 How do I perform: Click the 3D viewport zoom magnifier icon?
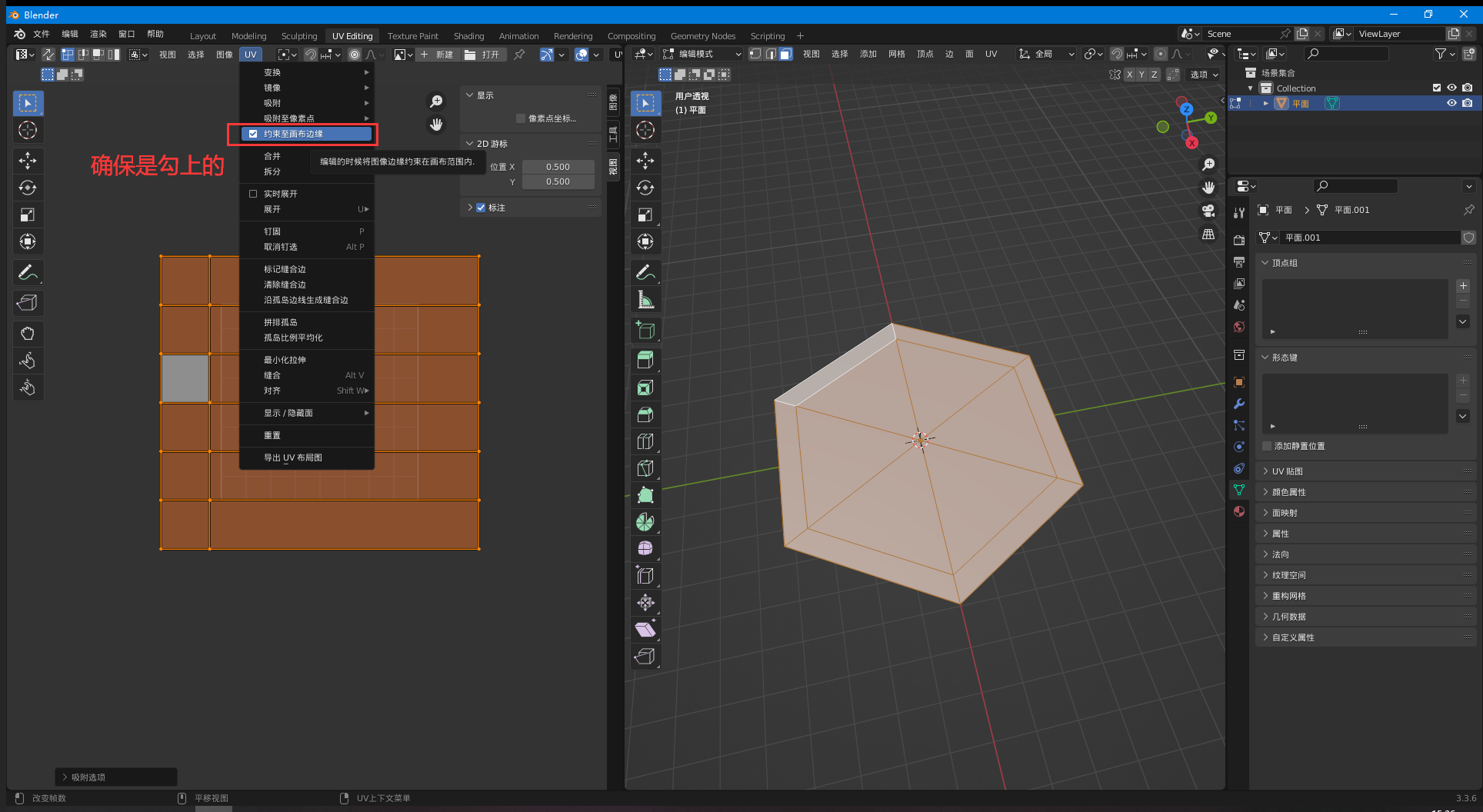pos(1208,165)
